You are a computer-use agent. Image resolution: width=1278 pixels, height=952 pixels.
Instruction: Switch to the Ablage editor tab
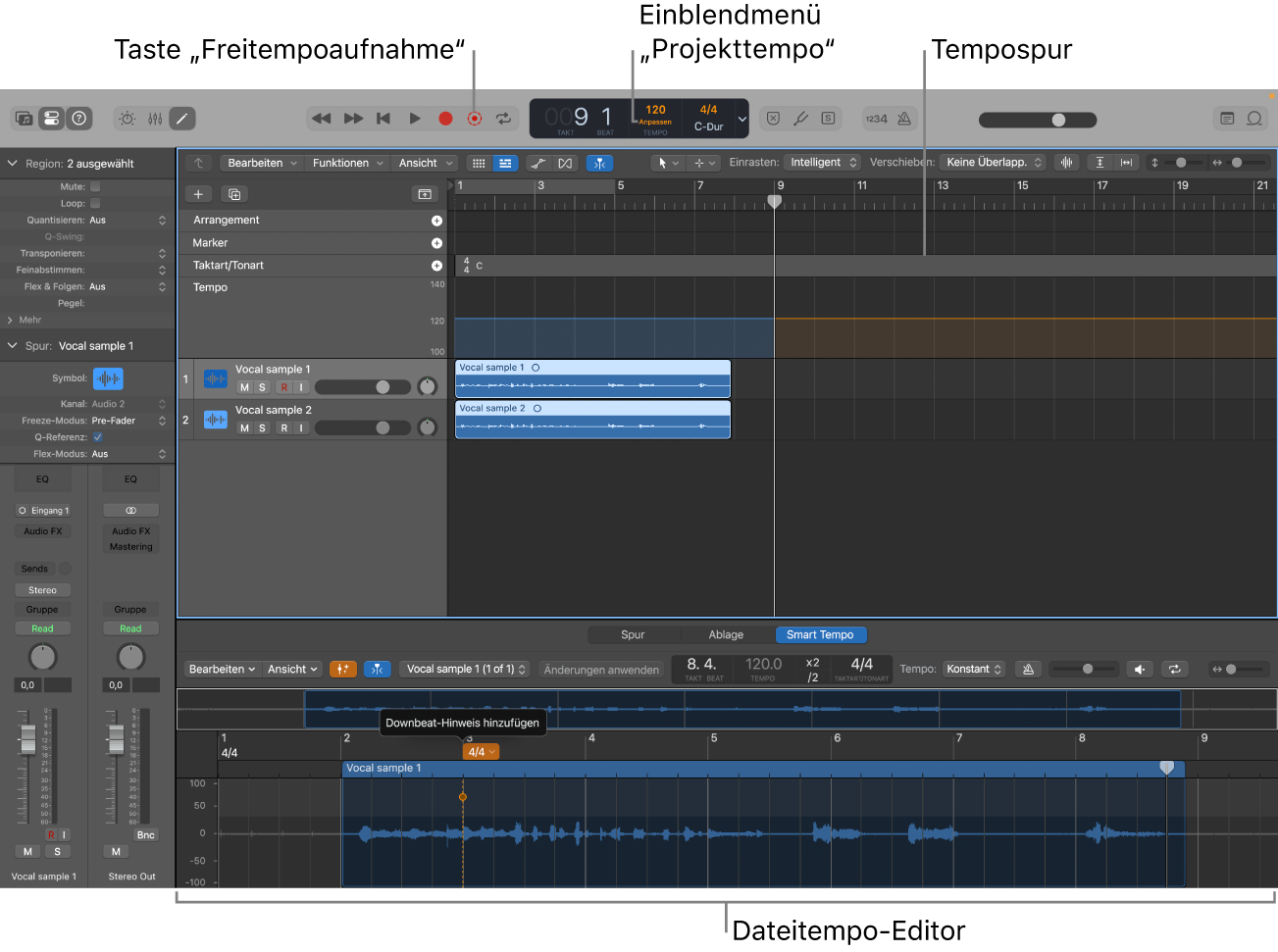[x=726, y=634]
